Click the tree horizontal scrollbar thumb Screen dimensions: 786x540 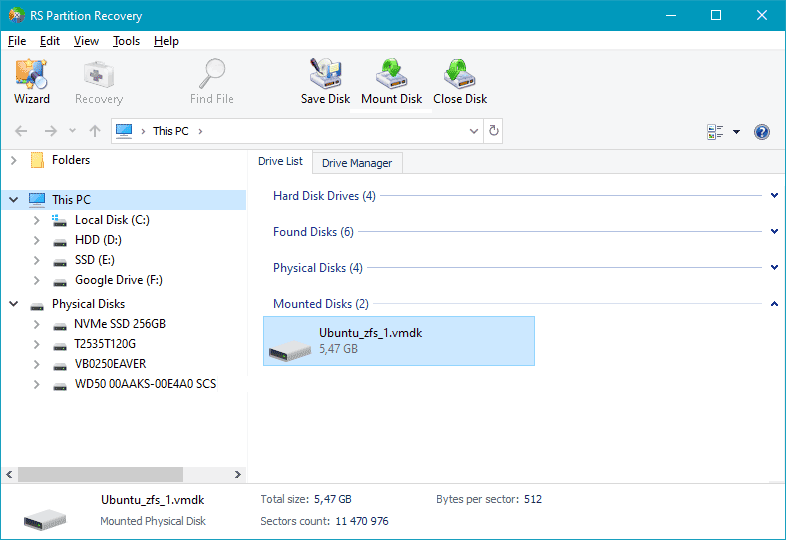point(100,474)
